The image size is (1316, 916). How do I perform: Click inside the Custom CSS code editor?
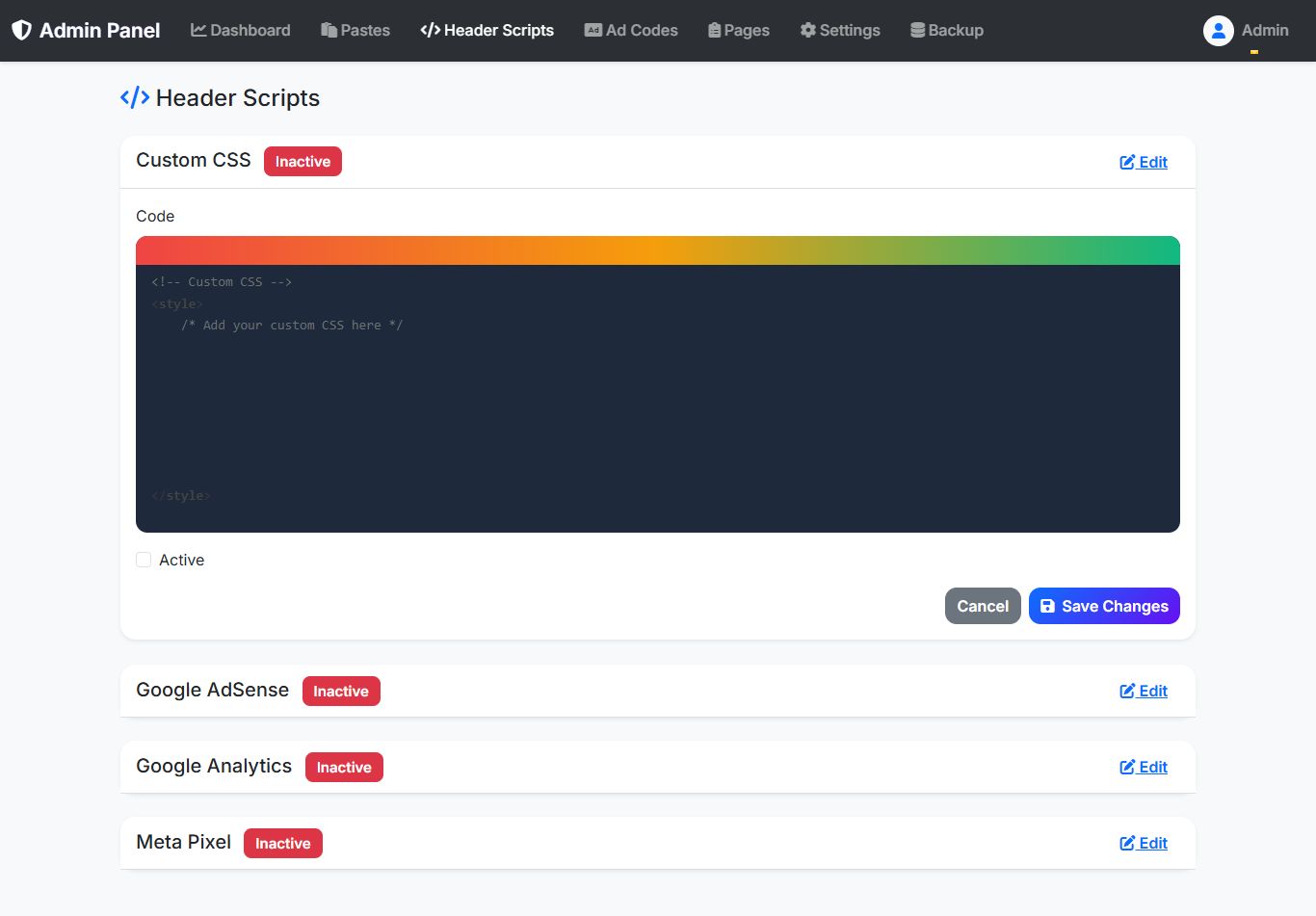[658, 398]
